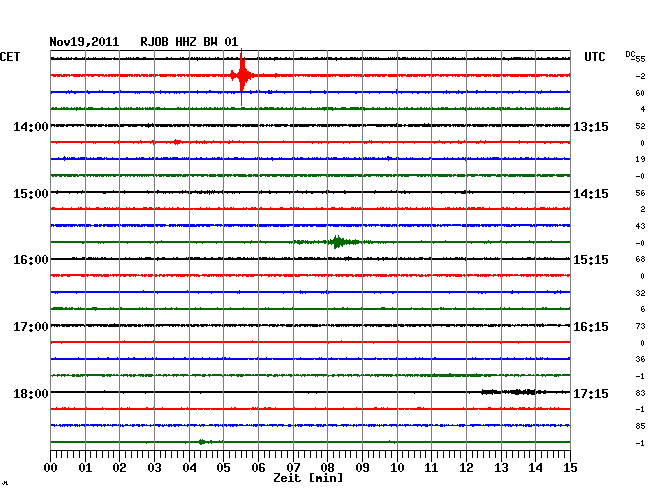Select the 18:00 CET time label

tap(31, 393)
